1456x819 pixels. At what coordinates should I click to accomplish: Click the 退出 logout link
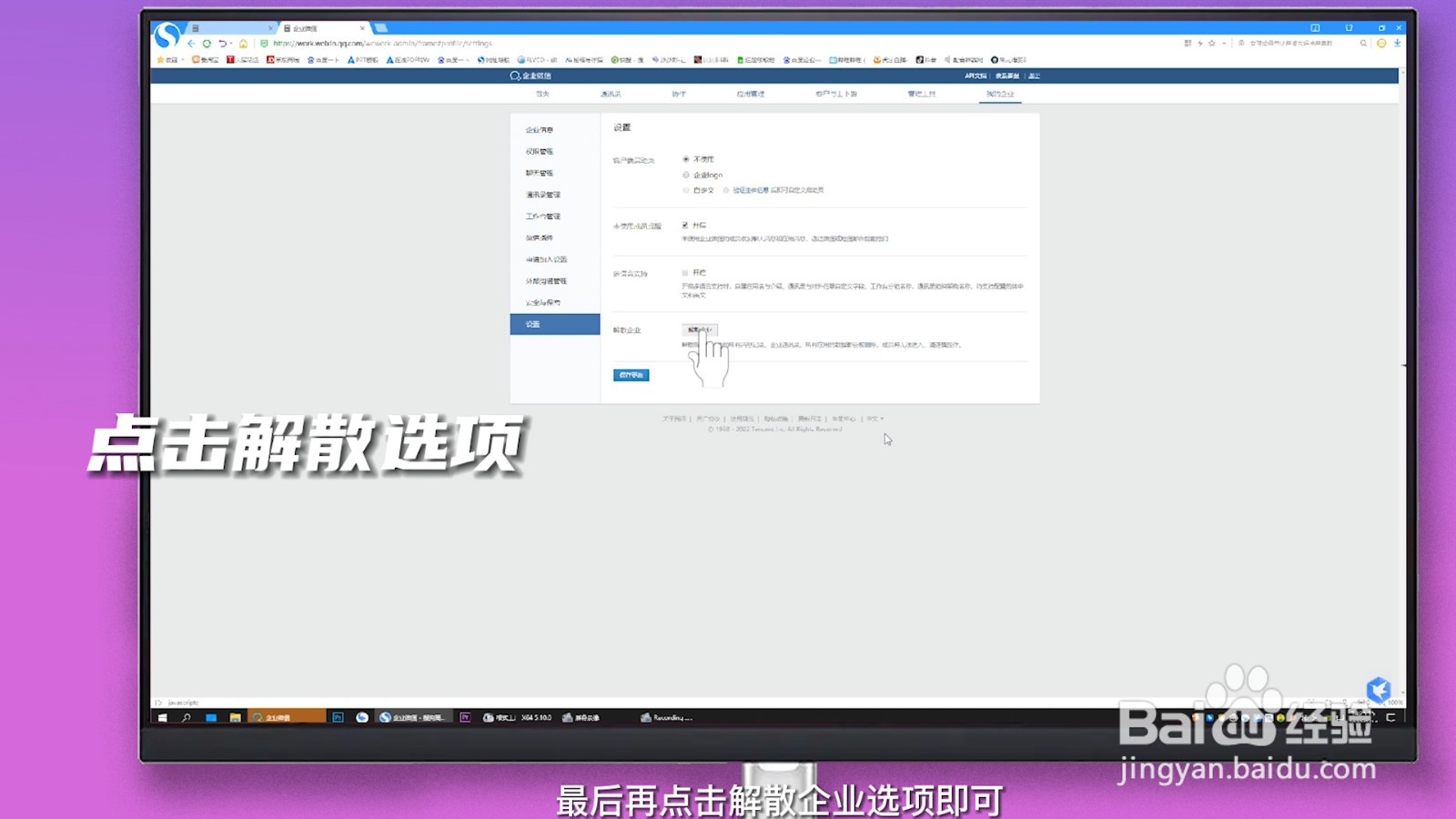1034,76
